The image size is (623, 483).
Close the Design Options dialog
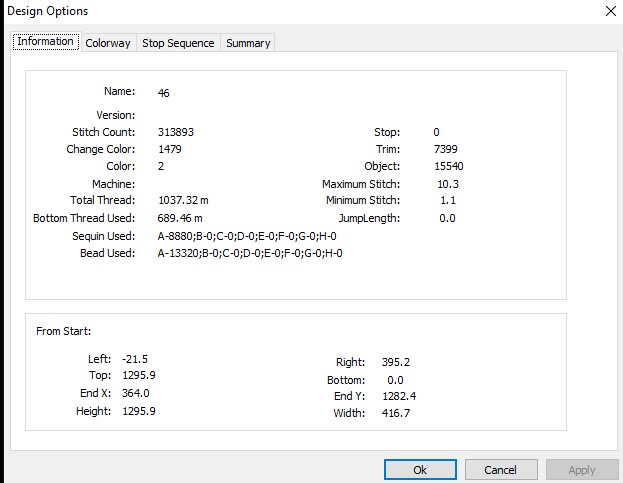[611, 11]
